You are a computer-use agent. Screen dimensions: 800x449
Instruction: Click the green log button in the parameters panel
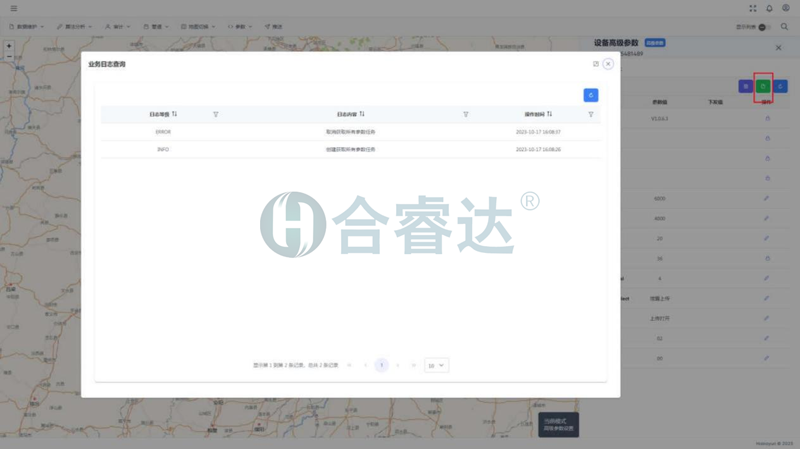[763, 86]
